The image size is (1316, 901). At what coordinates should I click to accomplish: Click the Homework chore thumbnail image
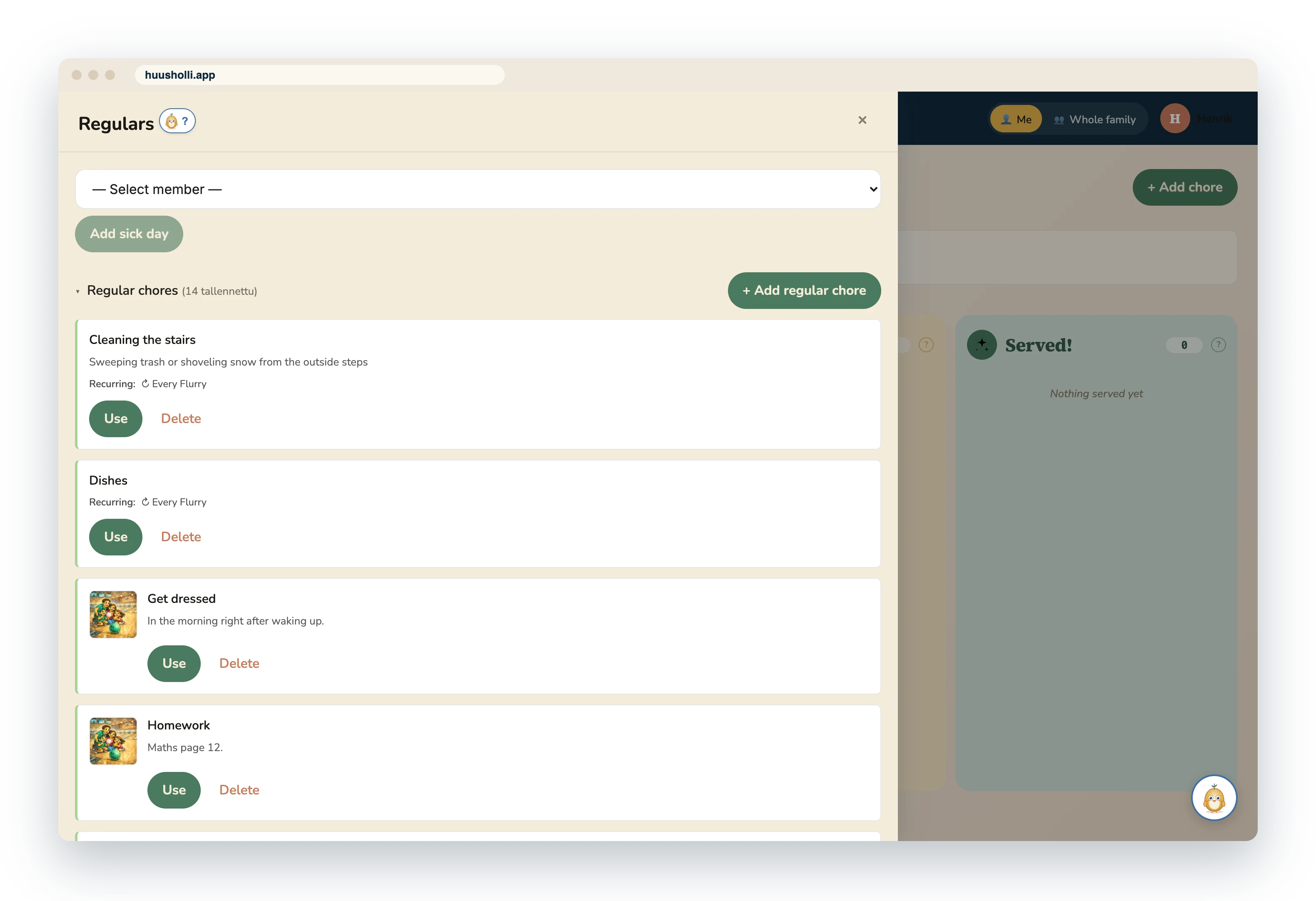(x=113, y=741)
